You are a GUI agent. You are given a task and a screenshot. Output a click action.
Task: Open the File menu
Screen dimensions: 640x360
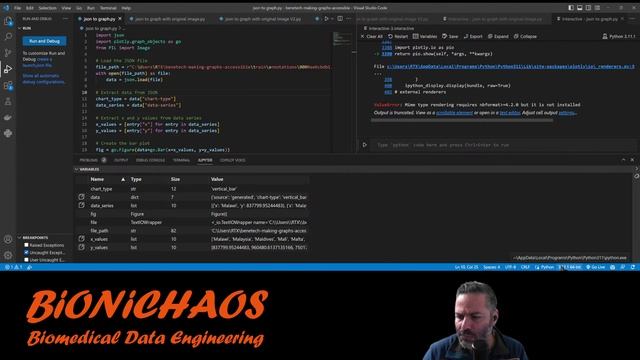click(18, 8)
